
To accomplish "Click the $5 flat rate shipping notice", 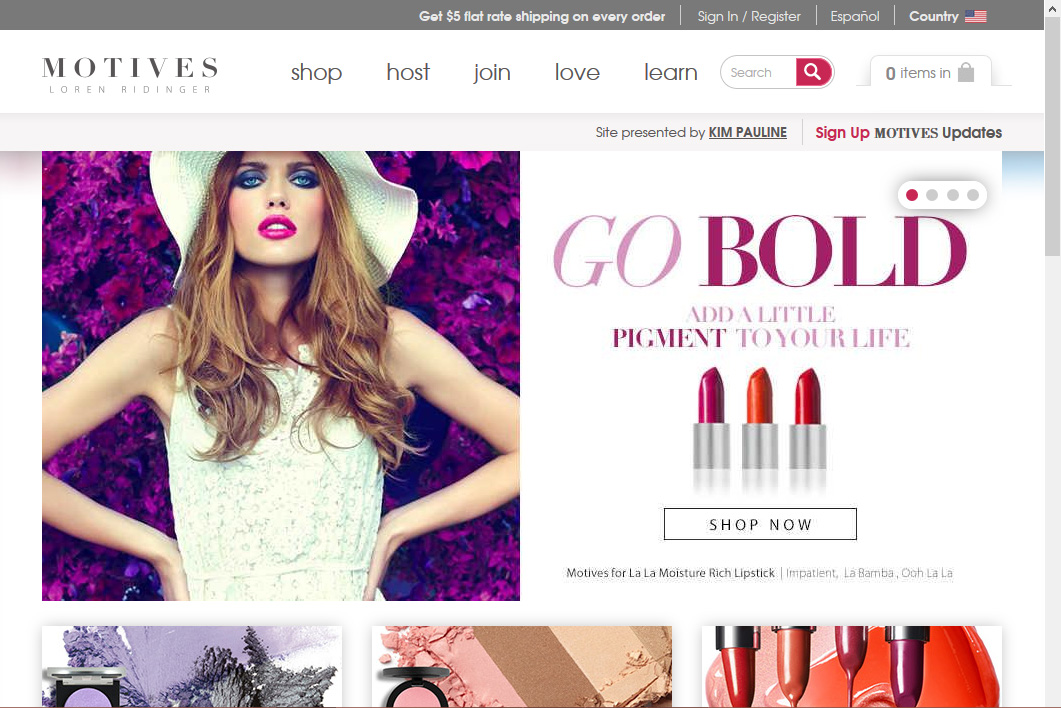I will point(542,16).
